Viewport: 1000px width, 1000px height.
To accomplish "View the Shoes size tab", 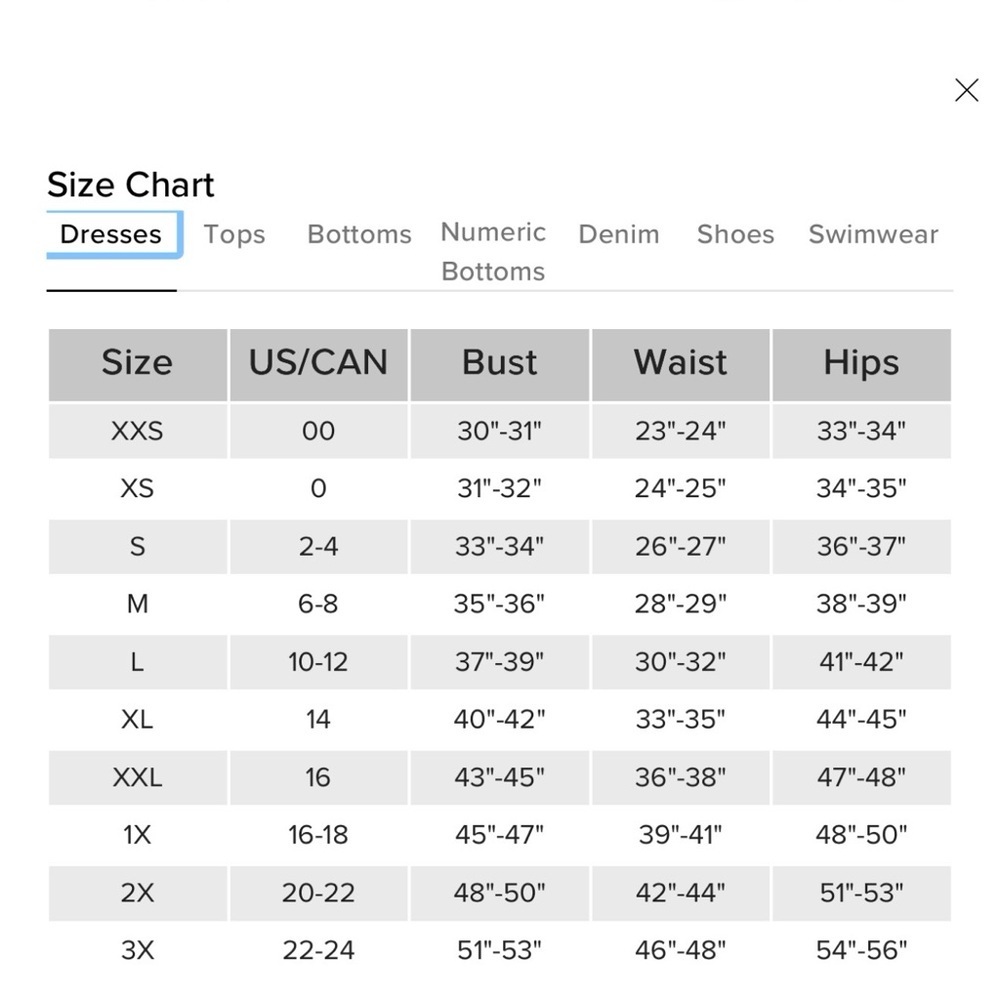I will pos(735,234).
